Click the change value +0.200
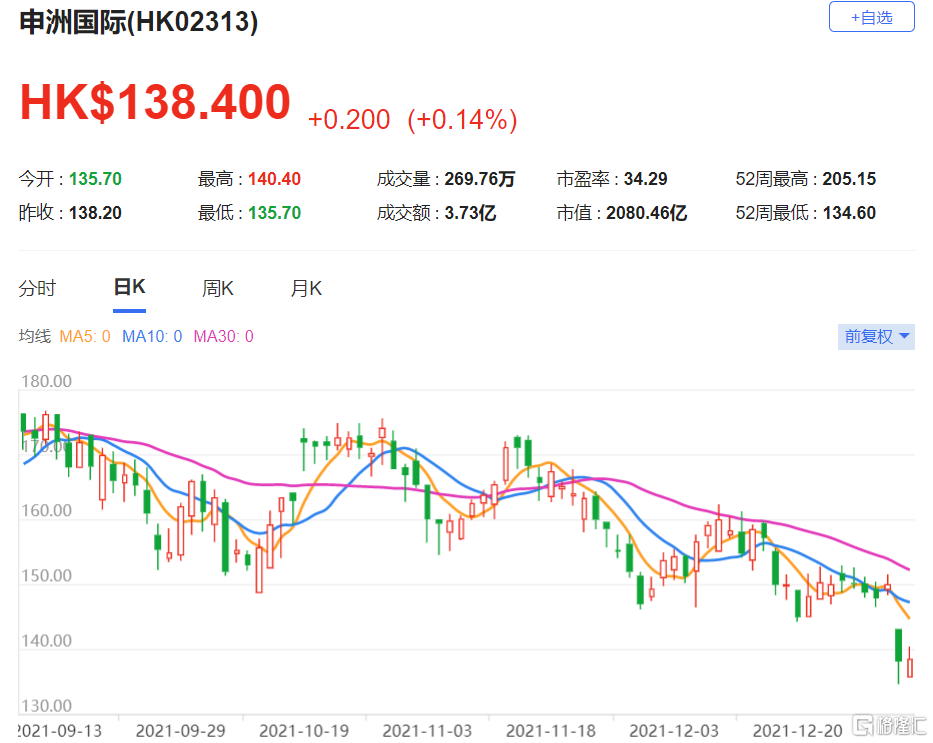This screenshot has height=743, width=933. tap(349, 120)
